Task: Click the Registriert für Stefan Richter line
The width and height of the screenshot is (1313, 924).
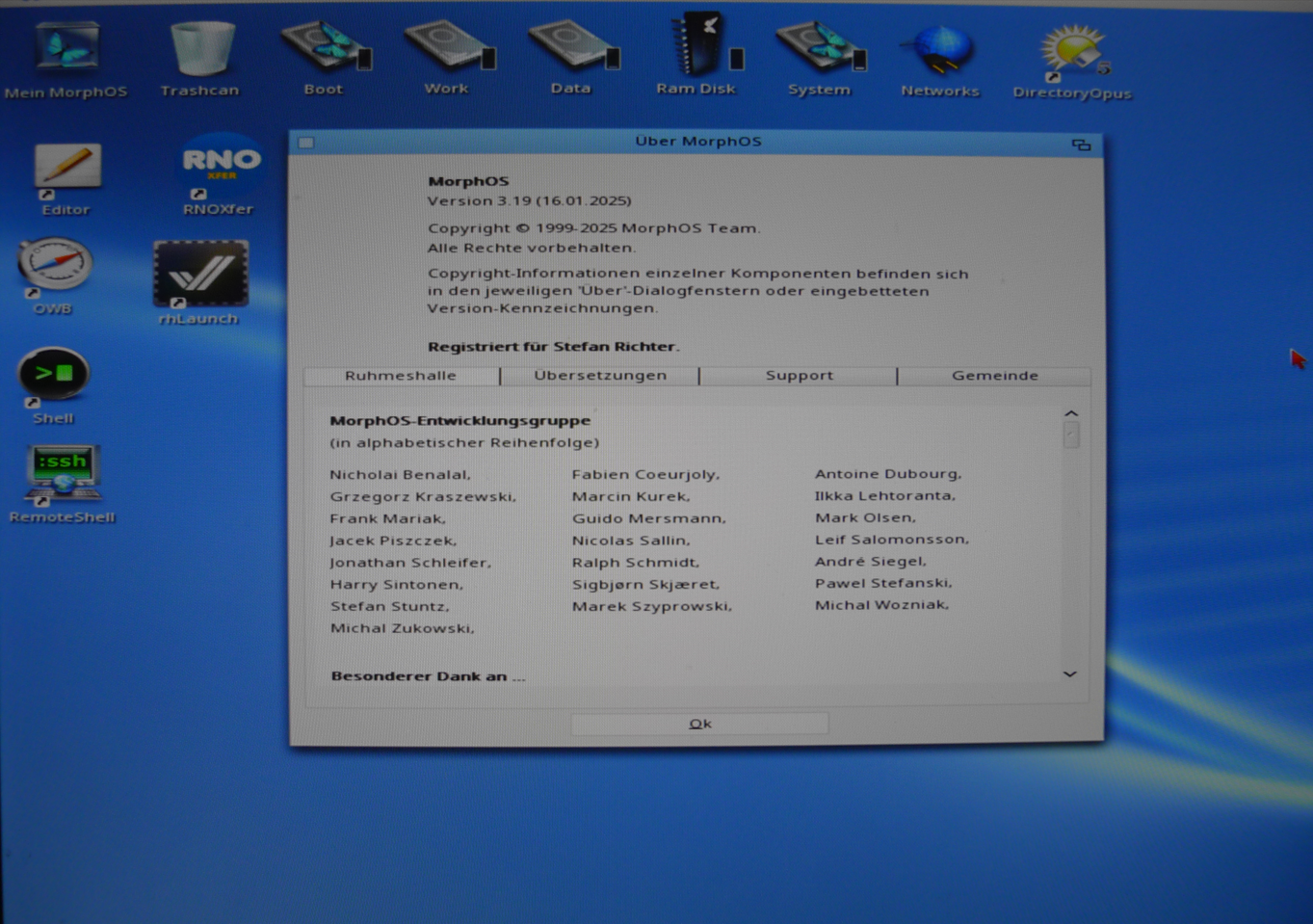Action: (553, 347)
